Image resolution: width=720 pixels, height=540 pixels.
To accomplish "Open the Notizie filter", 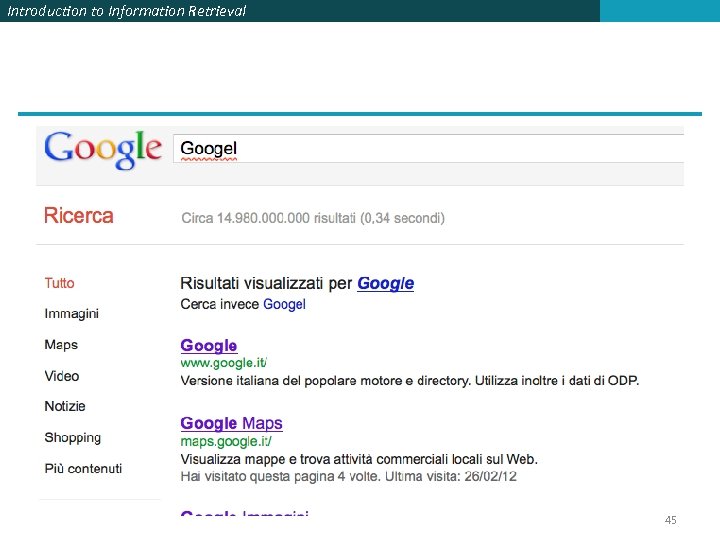I will click(65, 406).
